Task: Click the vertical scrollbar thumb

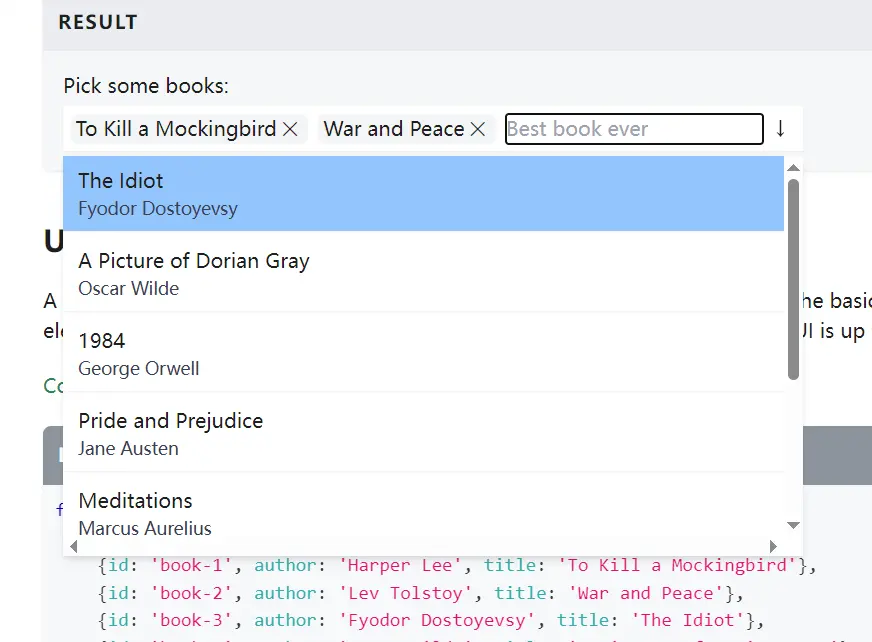Action: [794, 278]
